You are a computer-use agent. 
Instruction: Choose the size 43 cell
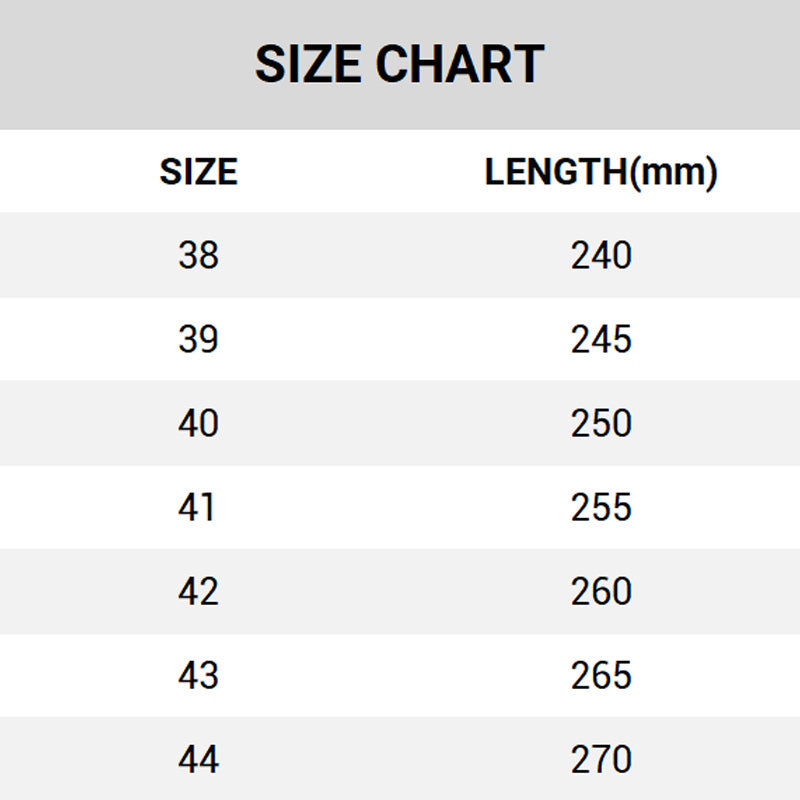198,676
